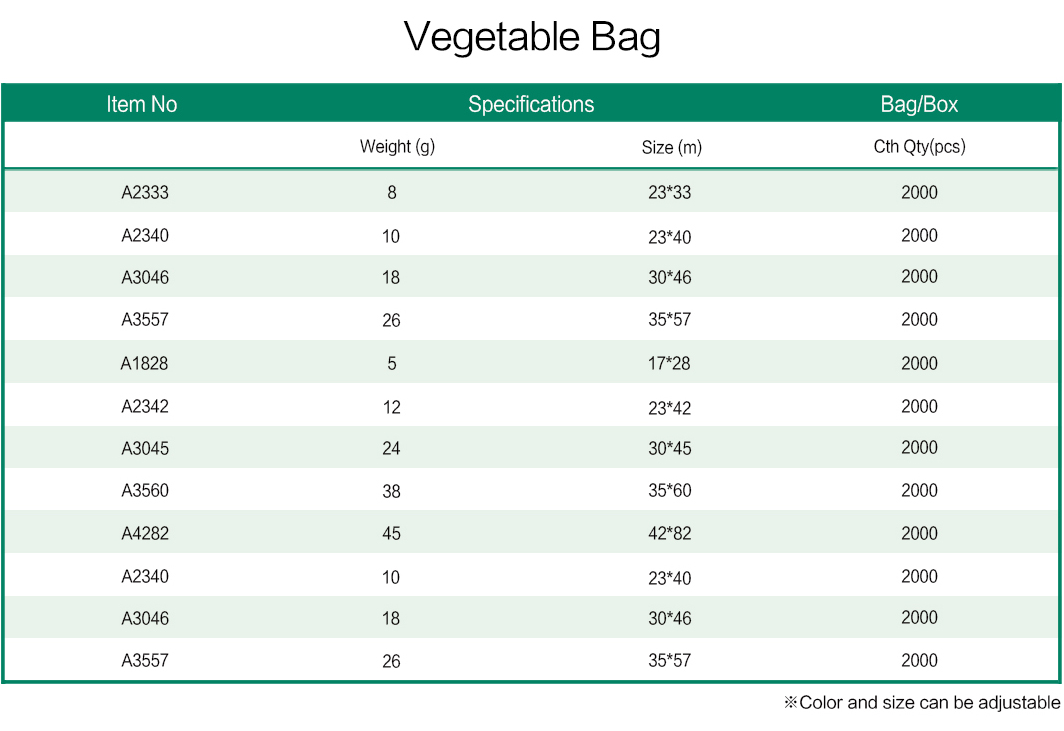
Task: Select the Item No column header
Action: 142,104
